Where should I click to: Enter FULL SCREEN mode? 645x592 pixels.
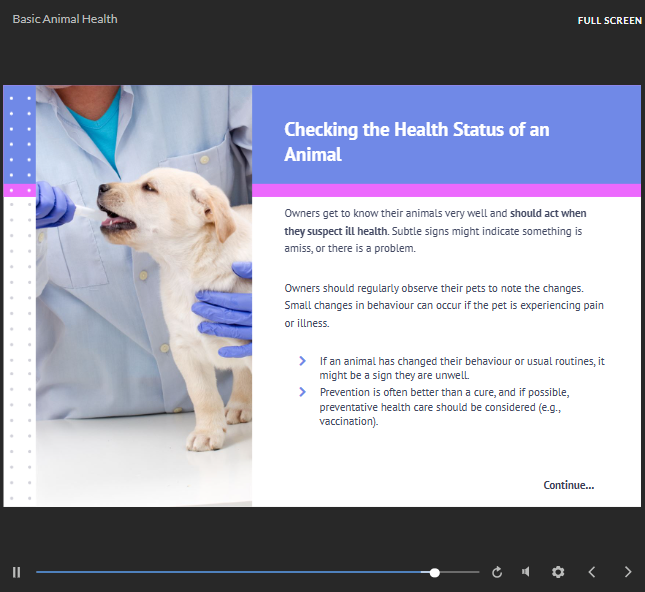609,21
